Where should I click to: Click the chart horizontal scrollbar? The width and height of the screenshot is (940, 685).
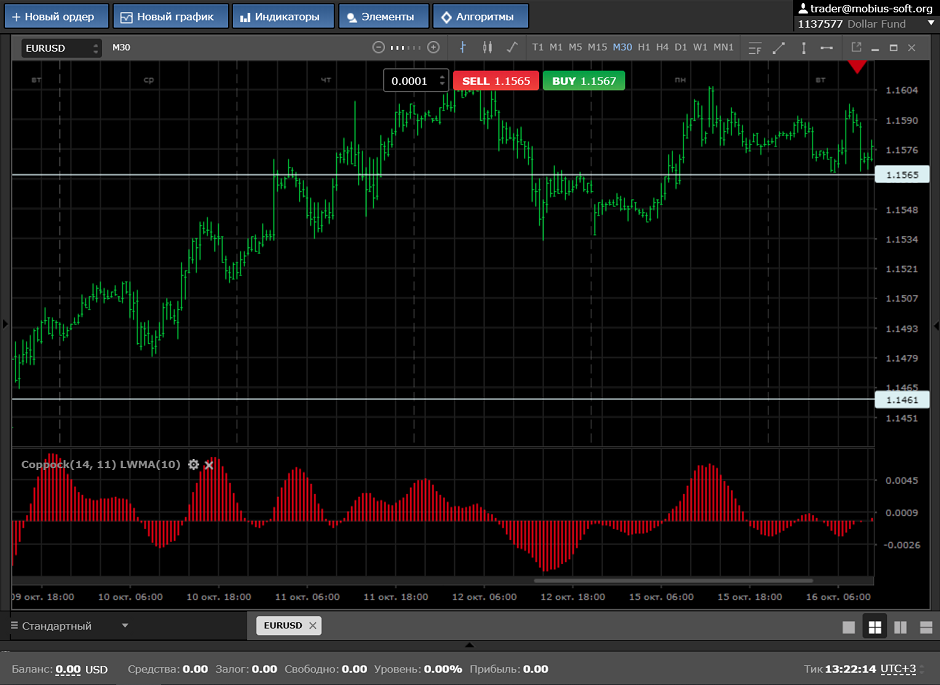click(x=673, y=580)
